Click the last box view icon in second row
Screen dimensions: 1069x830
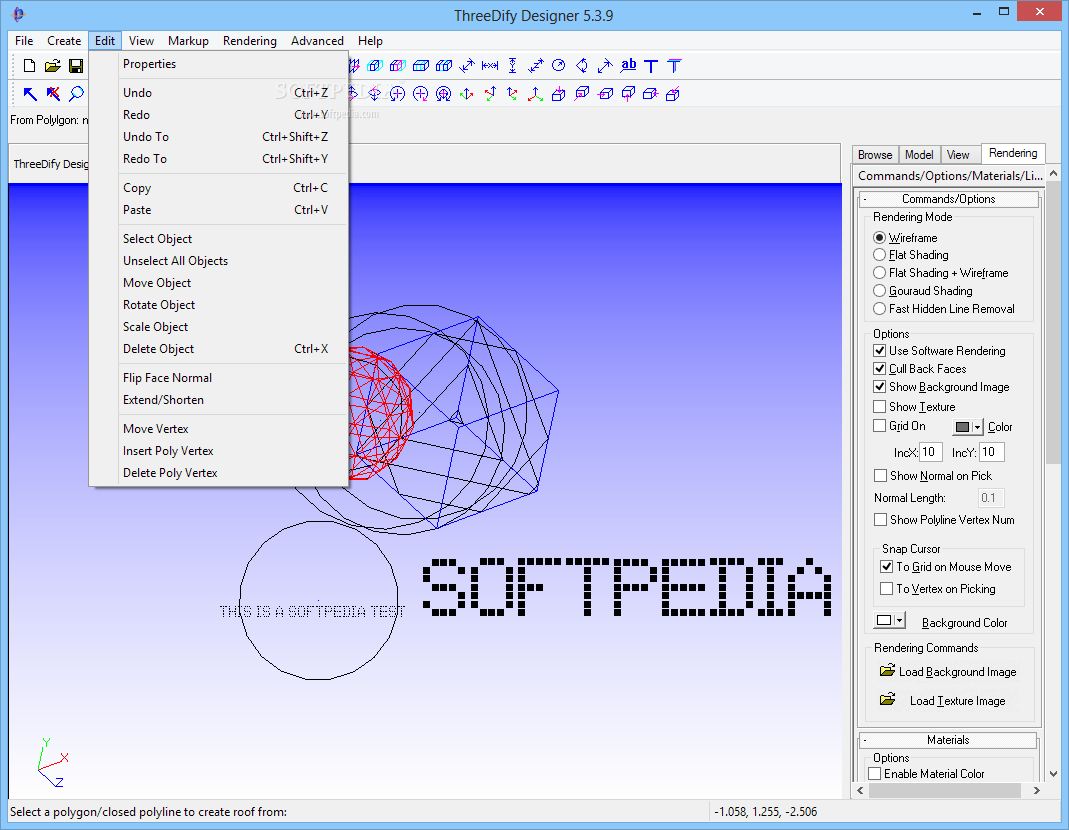tap(673, 93)
